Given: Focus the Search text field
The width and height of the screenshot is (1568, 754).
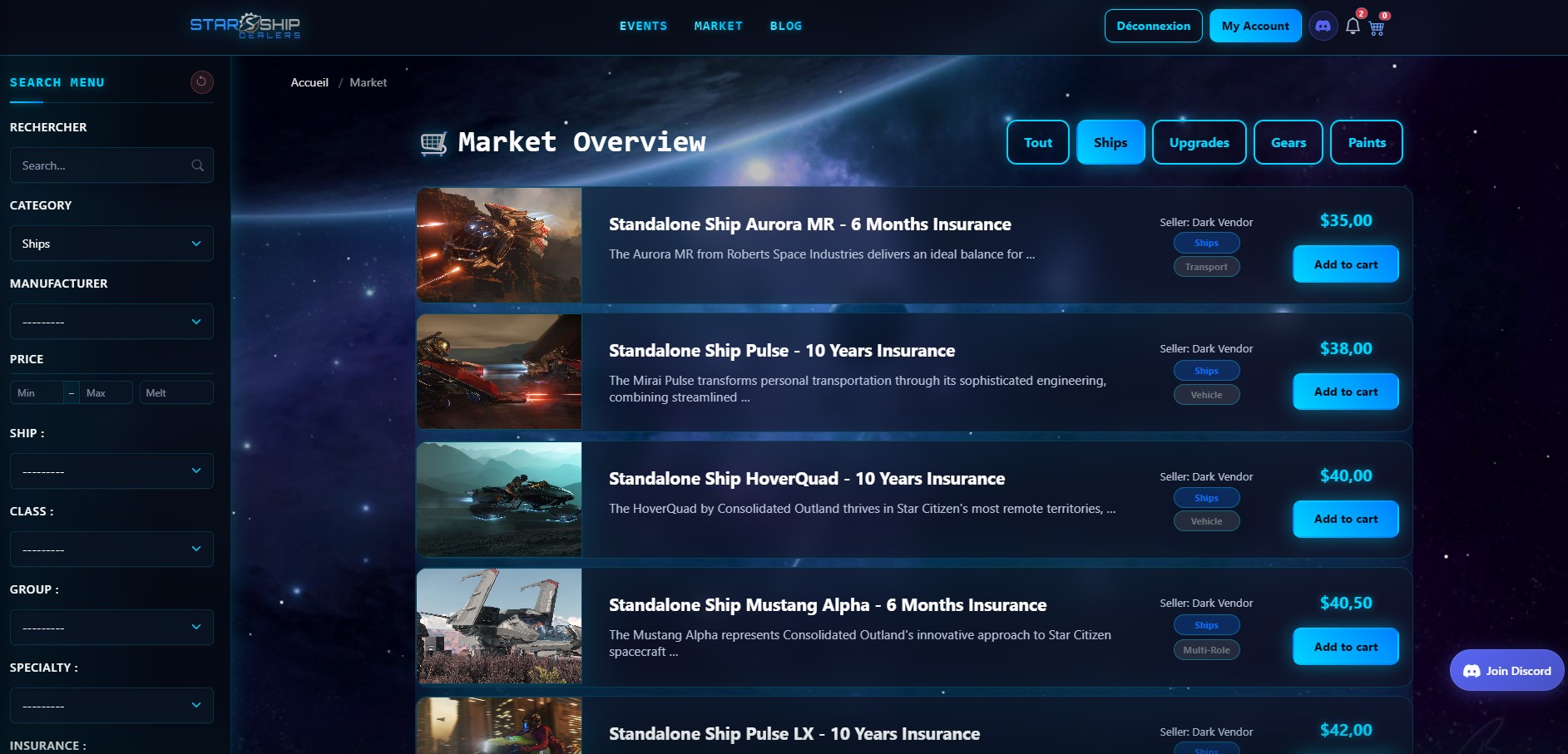Looking at the screenshot, I should 111,165.
